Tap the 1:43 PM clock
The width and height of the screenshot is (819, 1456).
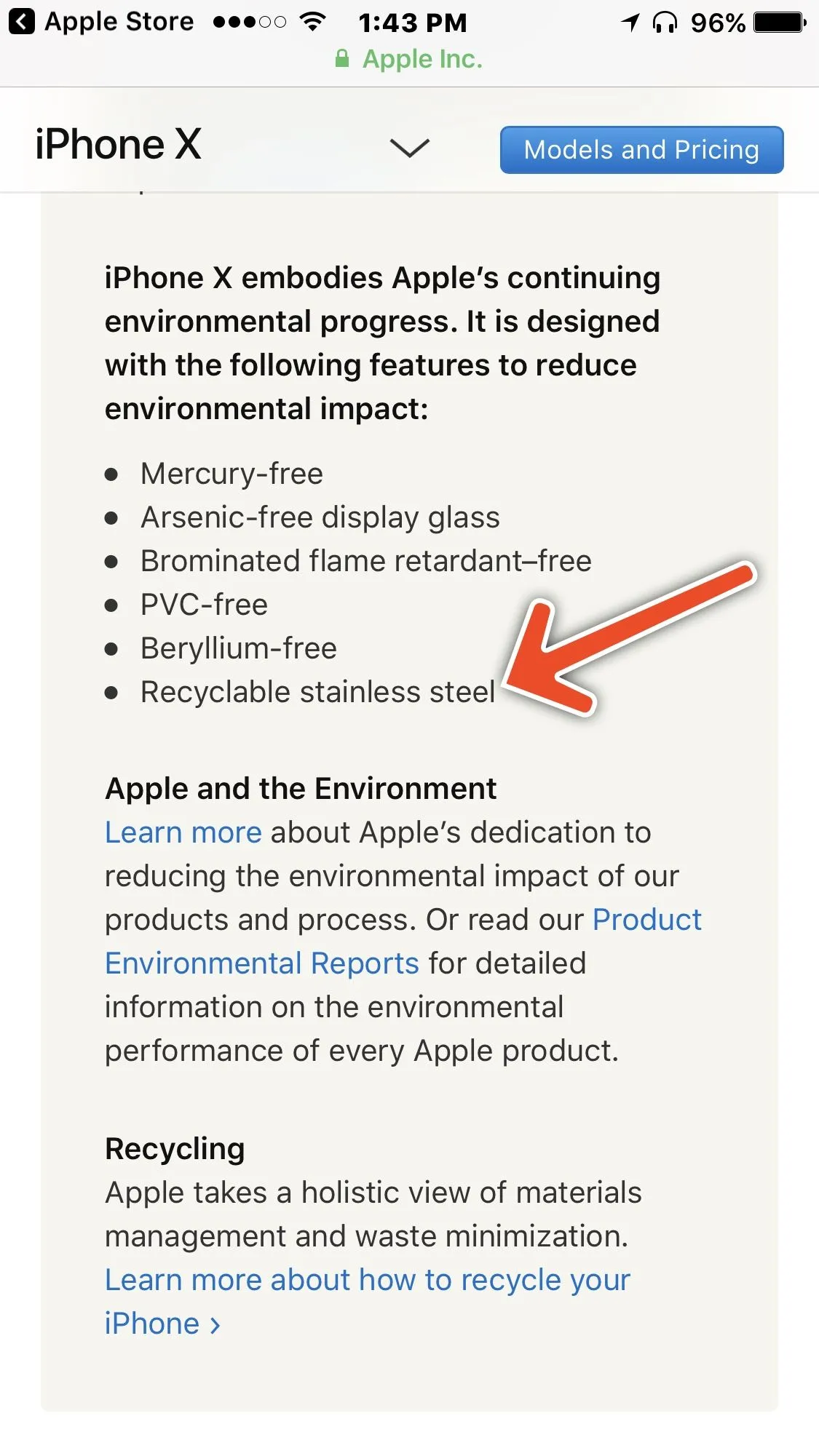click(412, 23)
